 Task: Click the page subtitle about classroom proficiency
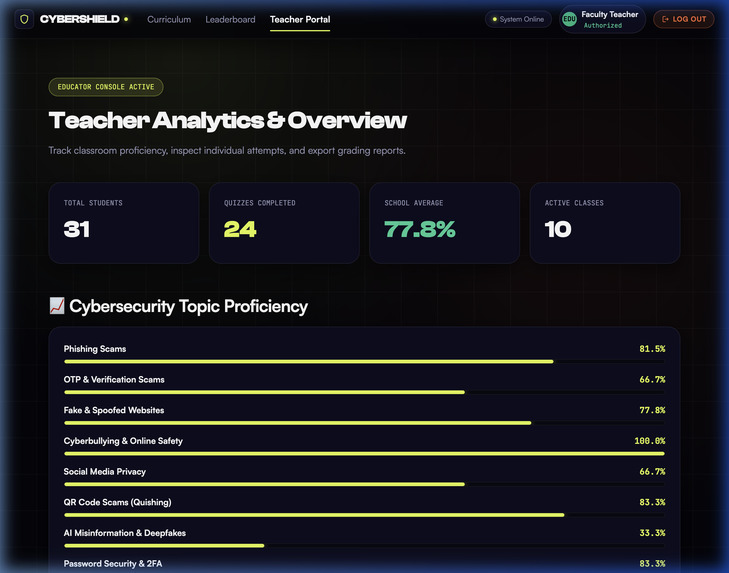227,151
